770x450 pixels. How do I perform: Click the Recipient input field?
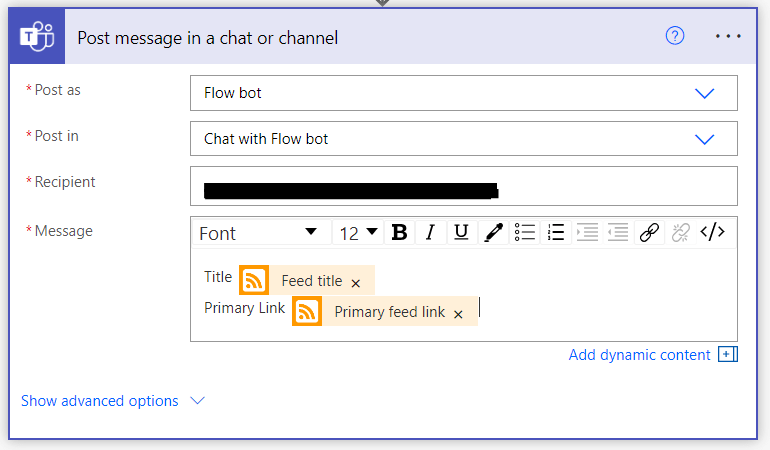click(463, 186)
